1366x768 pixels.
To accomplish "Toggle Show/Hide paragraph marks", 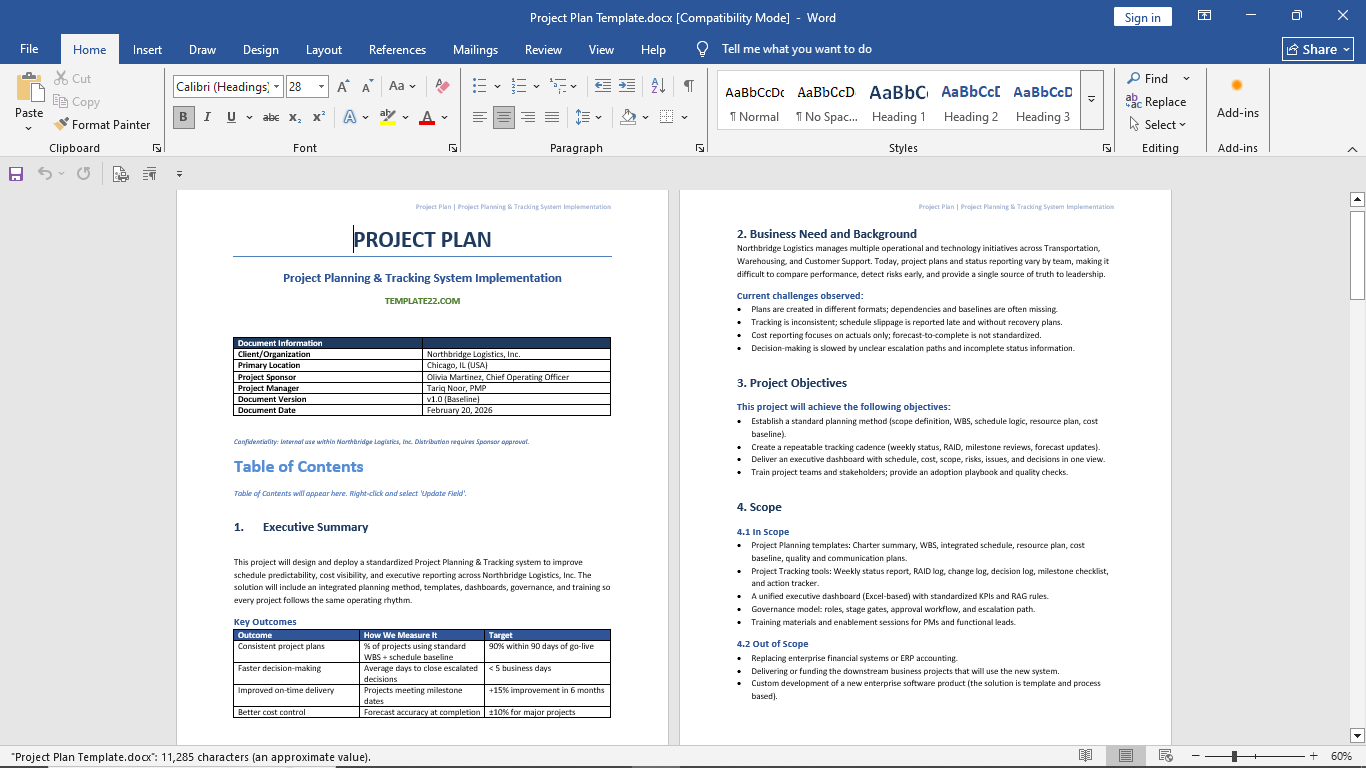I will click(688, 86).
